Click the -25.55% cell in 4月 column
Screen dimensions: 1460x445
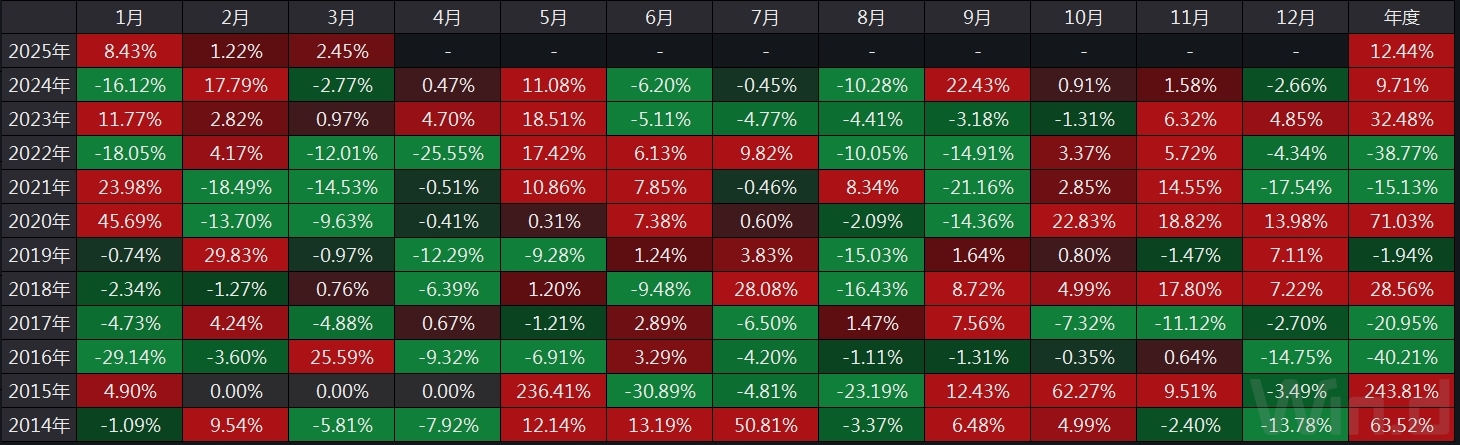(447, 154)
